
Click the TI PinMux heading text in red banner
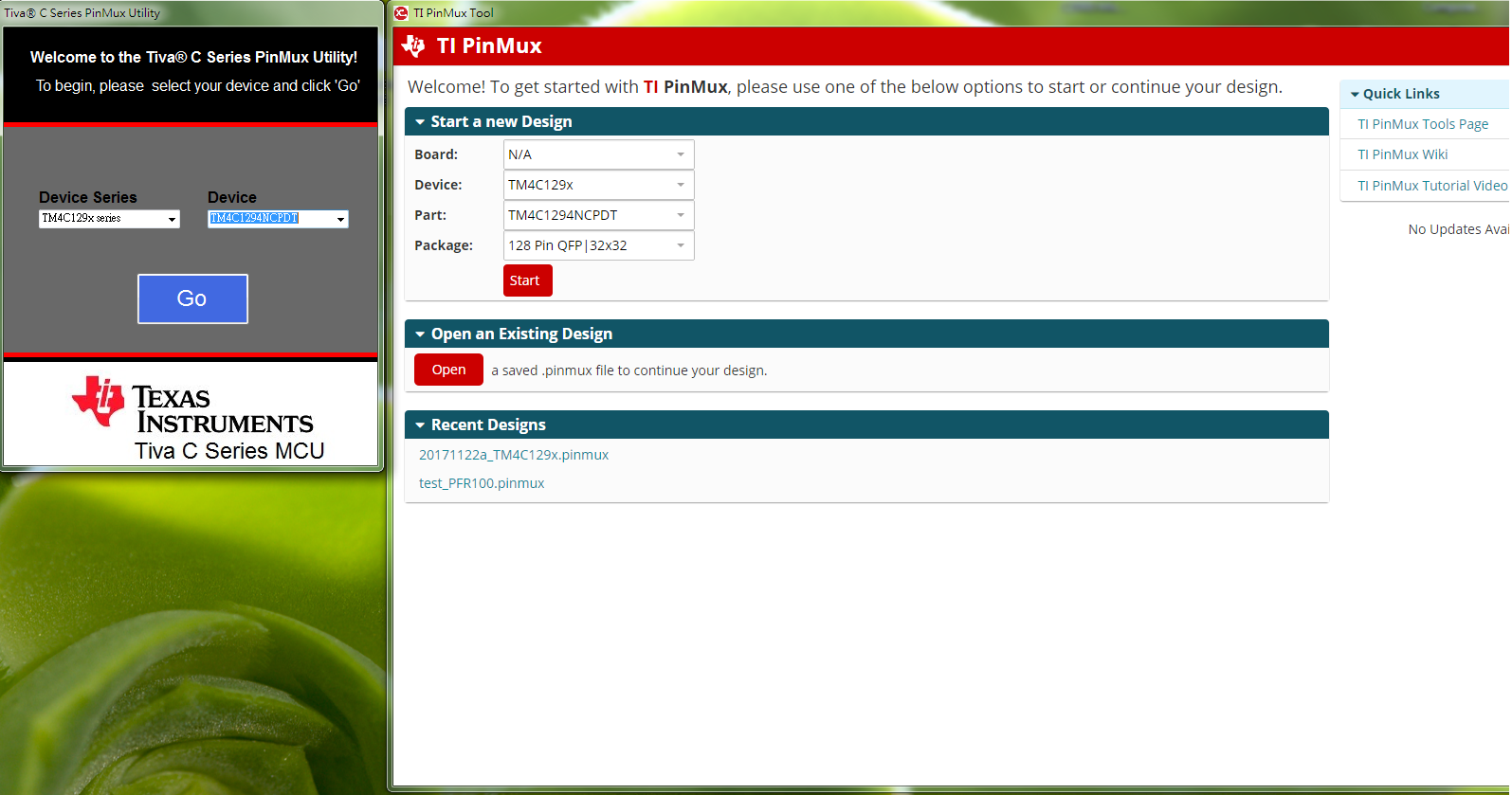[x=489, y=45]
